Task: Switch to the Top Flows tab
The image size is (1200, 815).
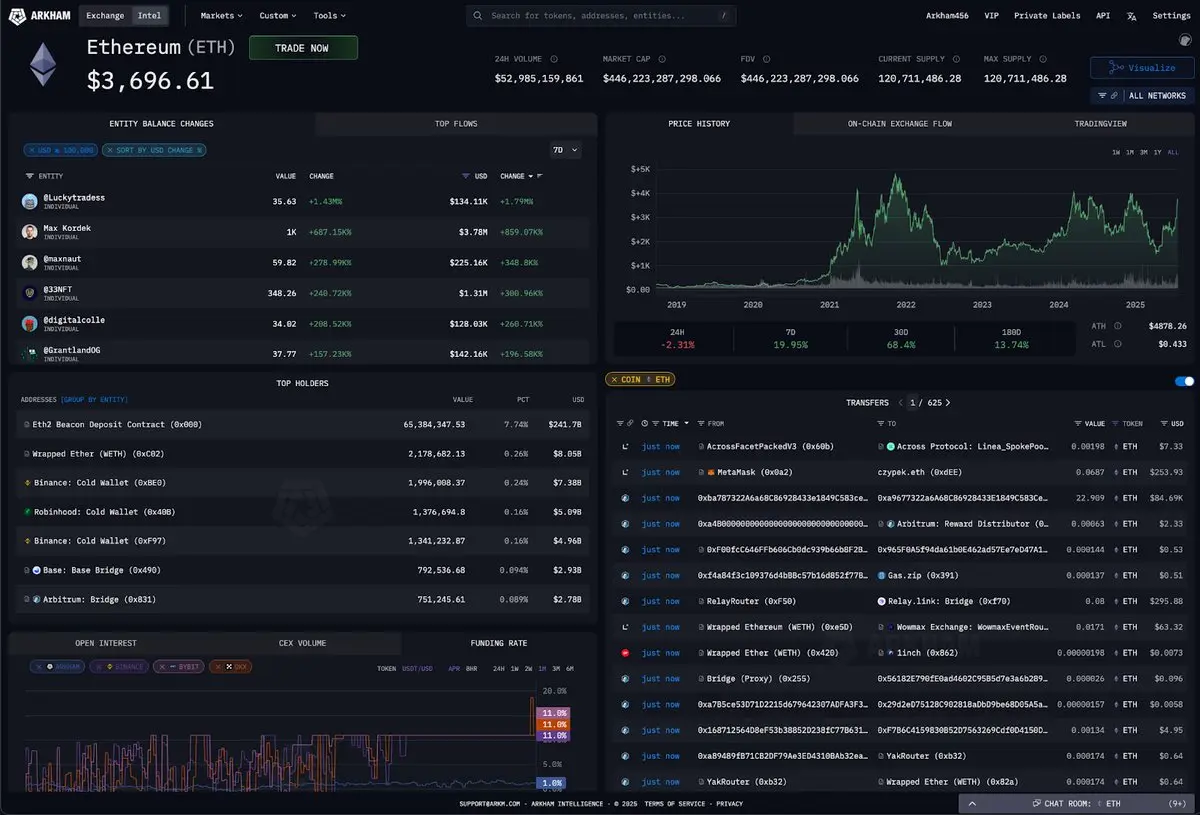Action: tap(456, 124)
